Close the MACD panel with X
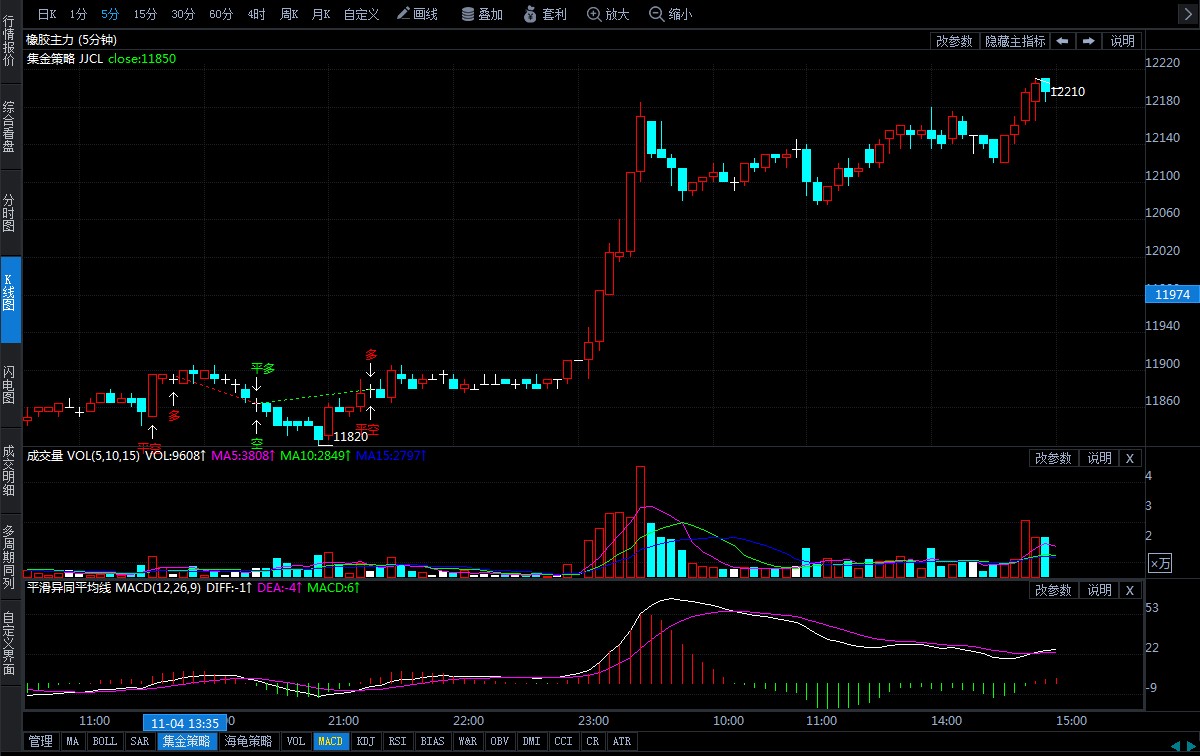This screenshot has height=756, width=1200. (x=1129, y=591)
